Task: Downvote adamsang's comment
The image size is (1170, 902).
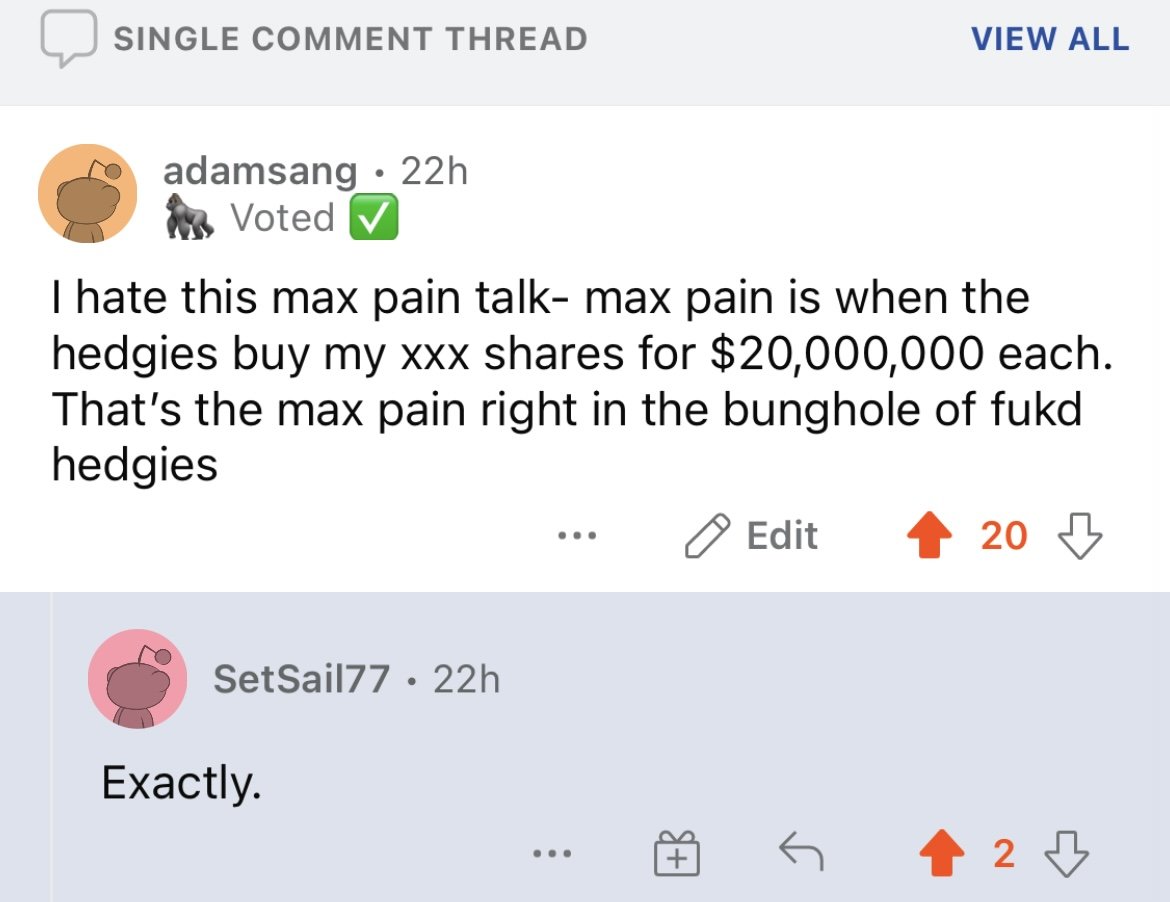Action: pos(1080,535)
